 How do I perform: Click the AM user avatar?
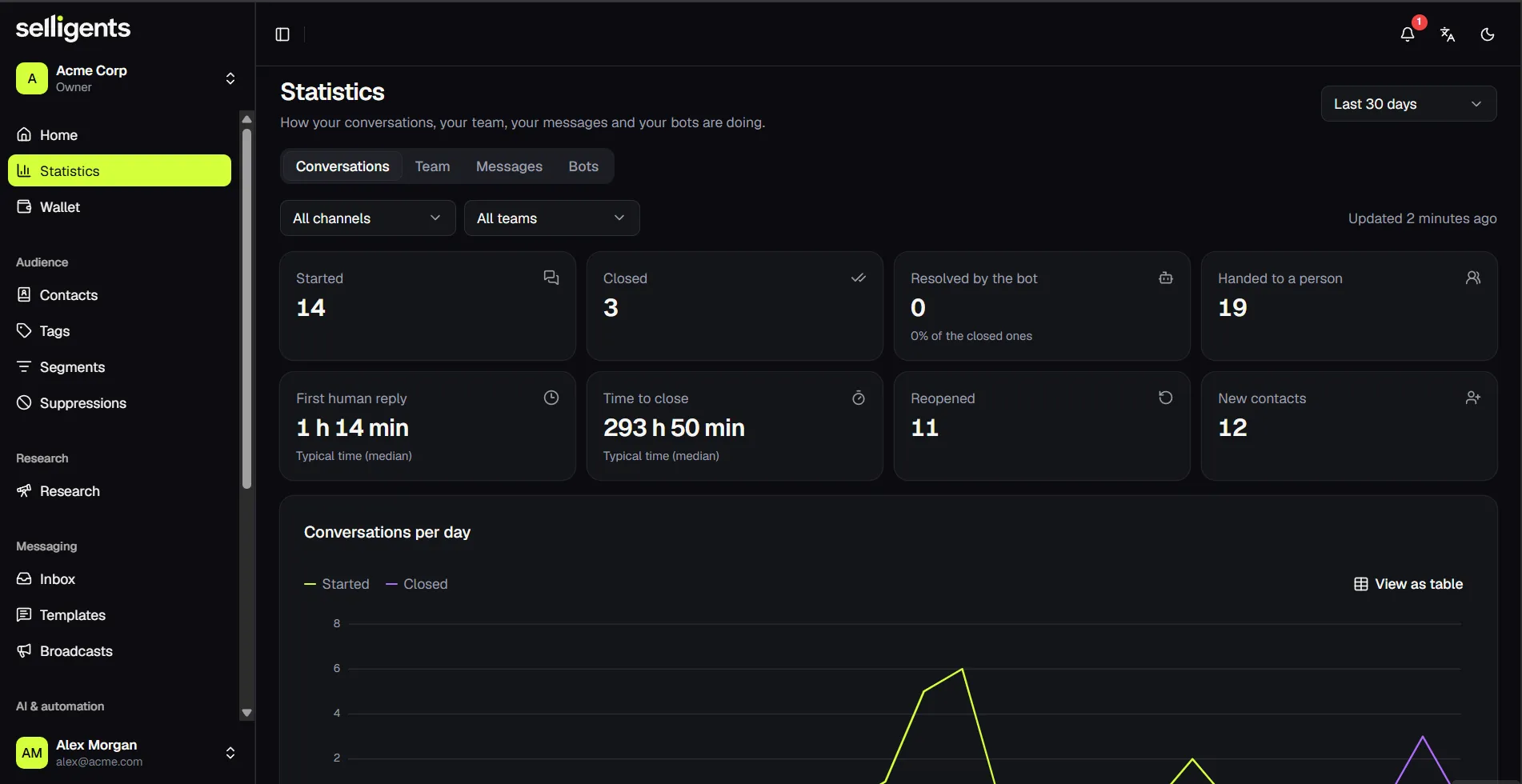[x=32, y=753]
